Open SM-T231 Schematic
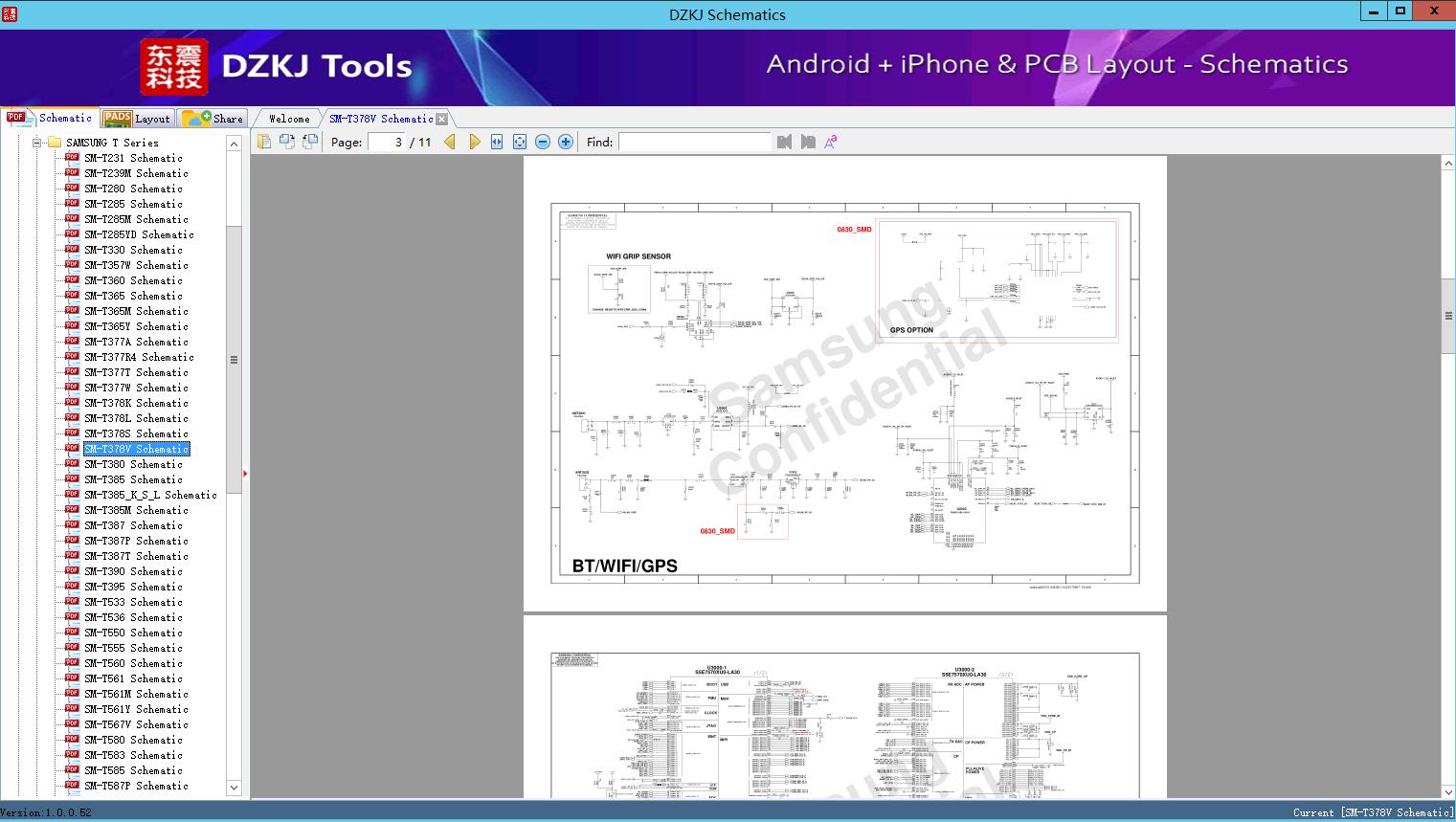Image resolution: width=1456 pixels, height=822 pixels. [133, 158]
